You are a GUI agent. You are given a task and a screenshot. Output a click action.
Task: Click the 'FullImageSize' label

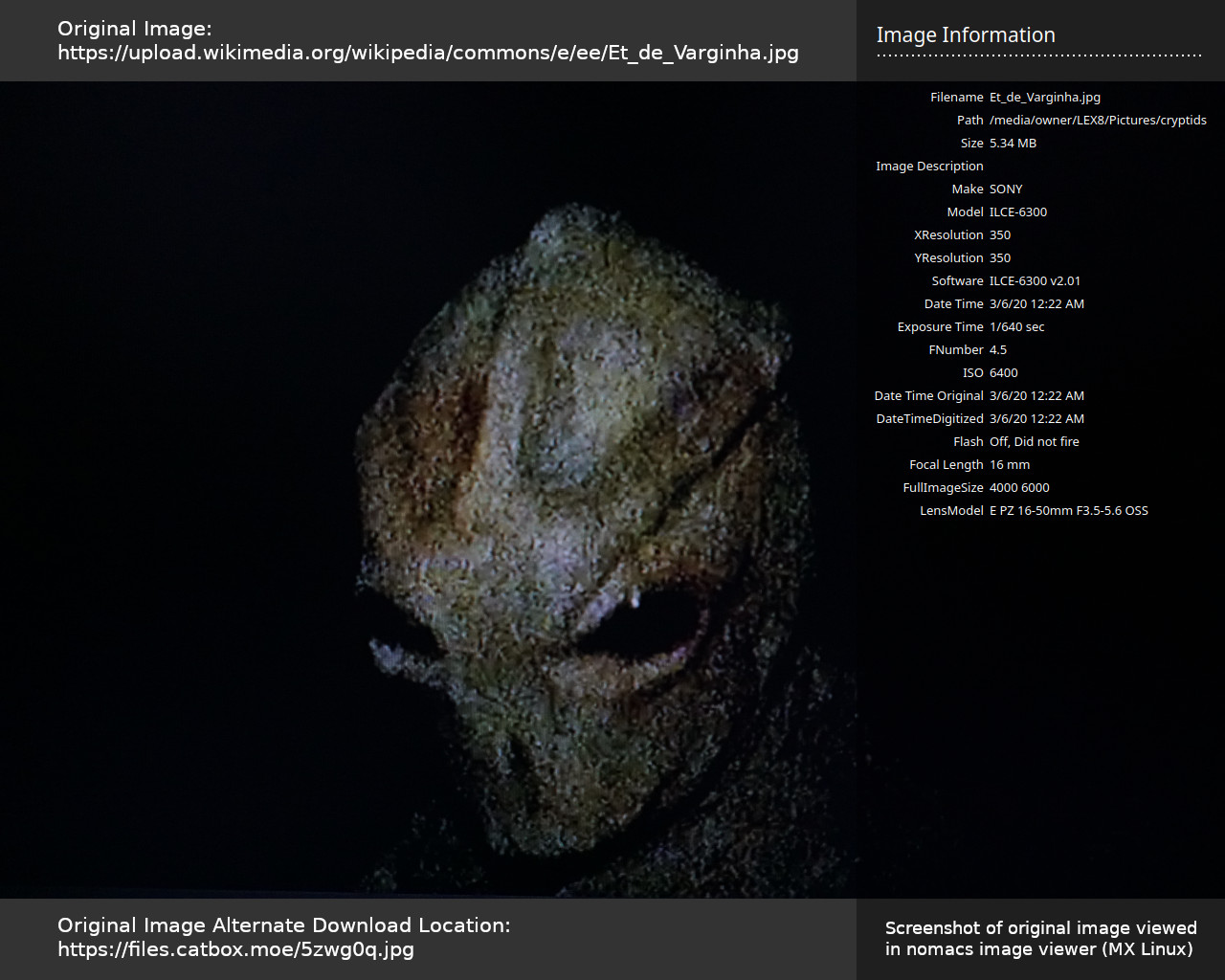(944, 488)
